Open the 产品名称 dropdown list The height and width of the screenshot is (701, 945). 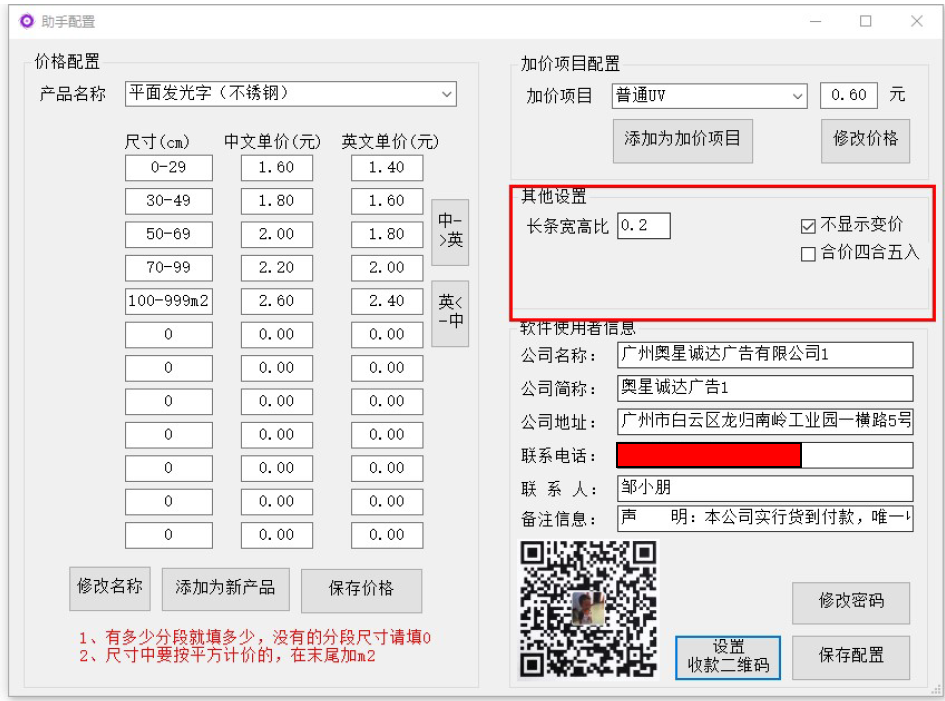446,94
